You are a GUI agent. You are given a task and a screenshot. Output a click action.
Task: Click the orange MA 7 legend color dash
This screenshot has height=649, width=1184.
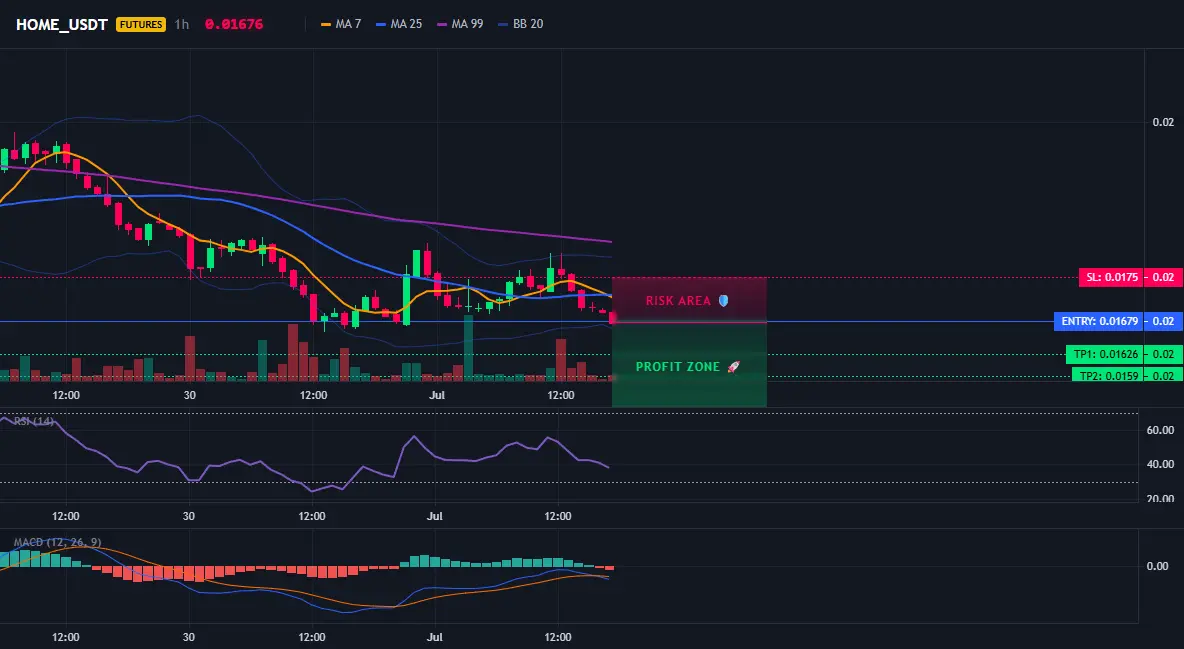pos(326,24)
